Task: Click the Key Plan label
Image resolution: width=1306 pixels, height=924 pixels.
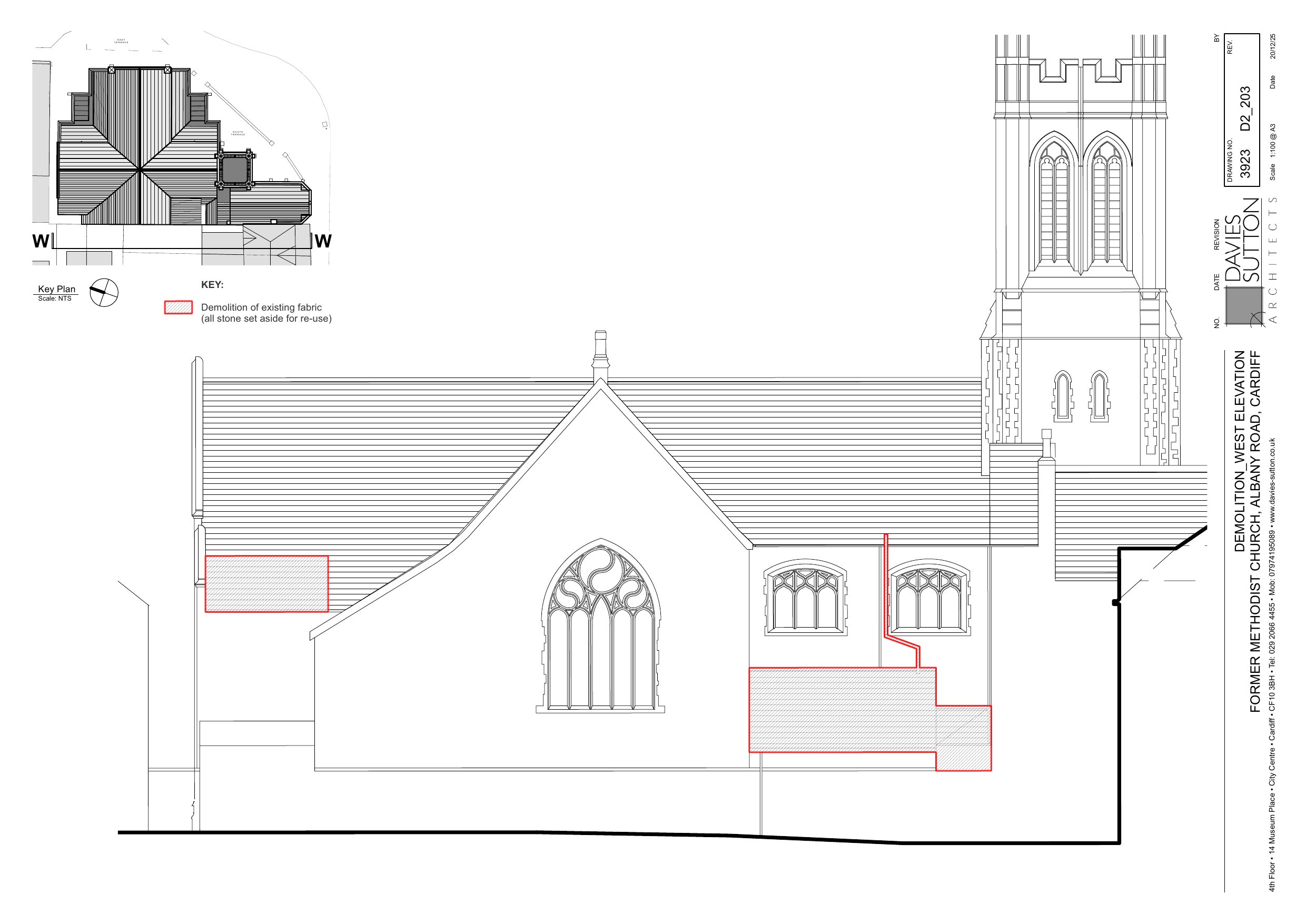Action: pyautogui.click(x=56, y=289)
